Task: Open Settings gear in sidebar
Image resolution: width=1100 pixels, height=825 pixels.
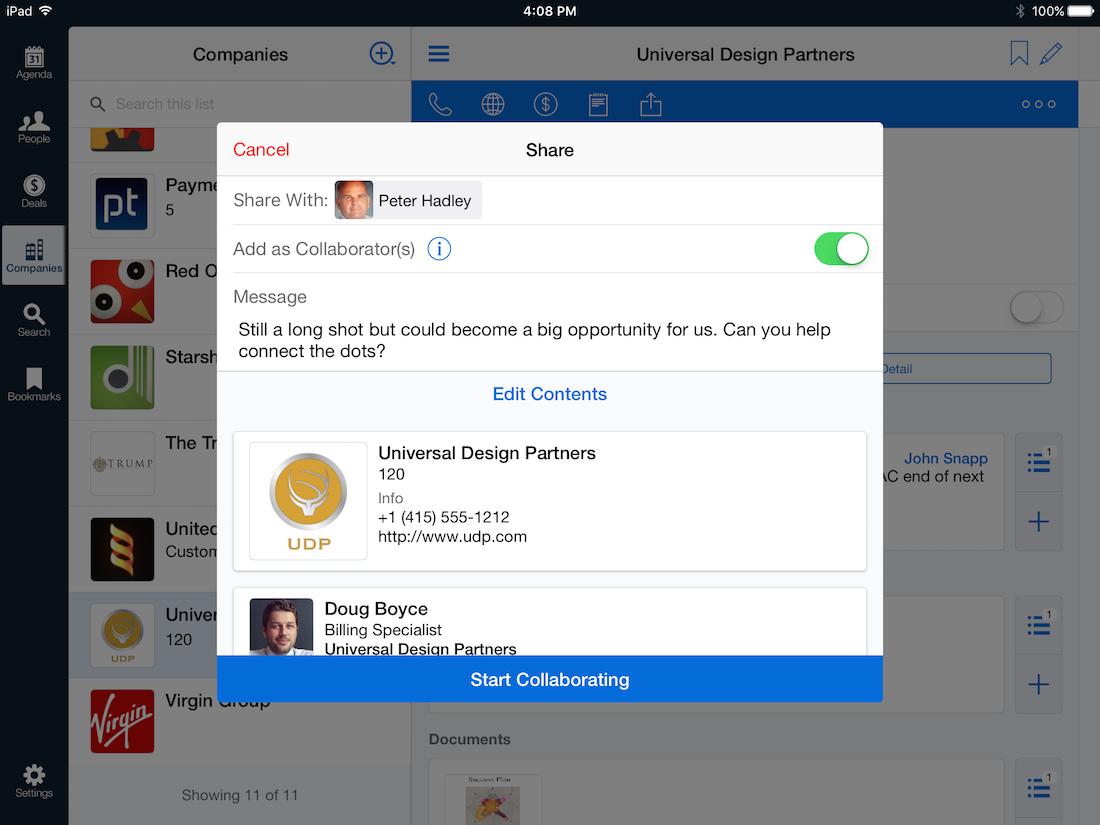Action: pos(34,782)
